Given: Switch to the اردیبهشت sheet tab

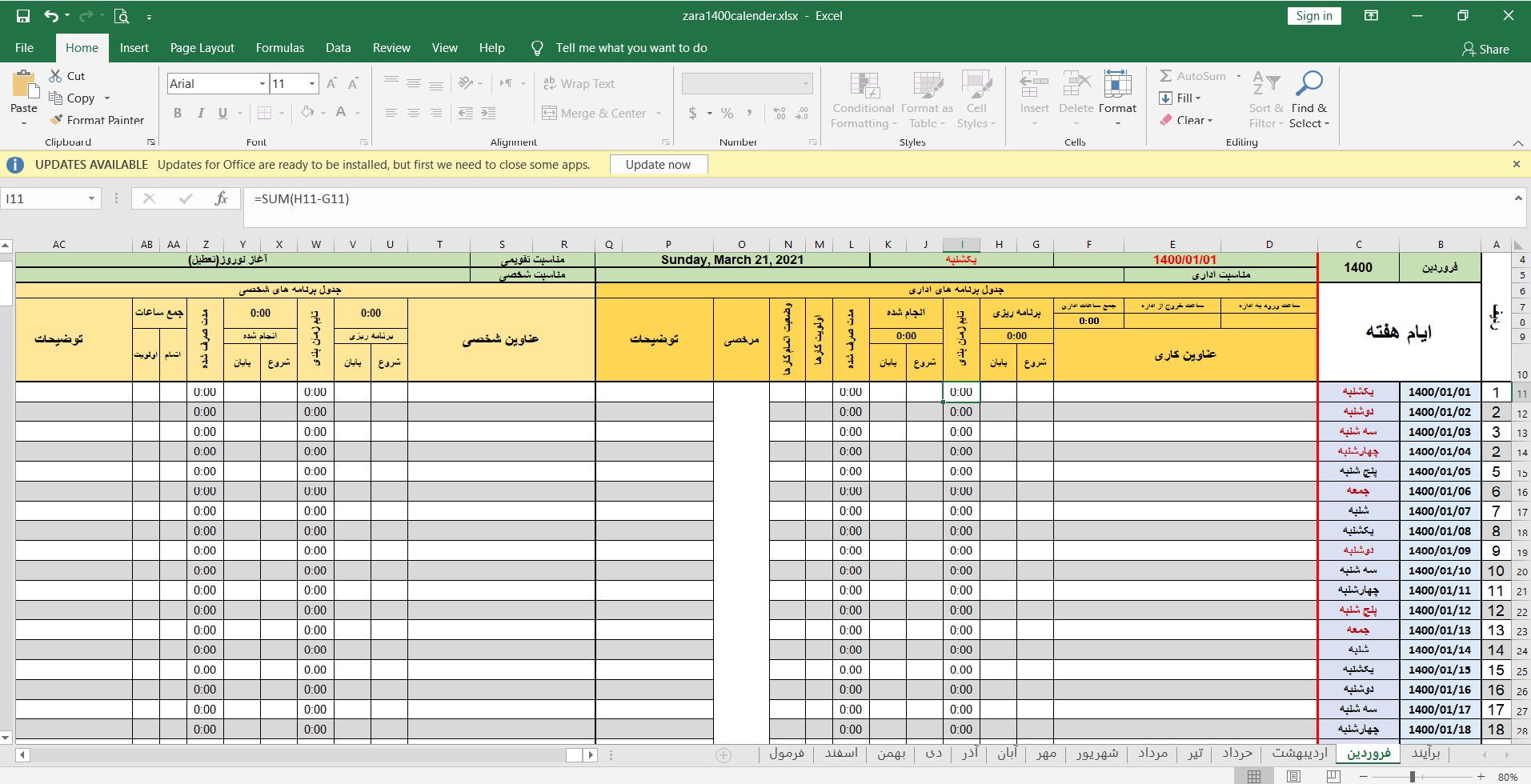Looking at the screenshot, I should pyautogui.click(x=1299, y=753).
